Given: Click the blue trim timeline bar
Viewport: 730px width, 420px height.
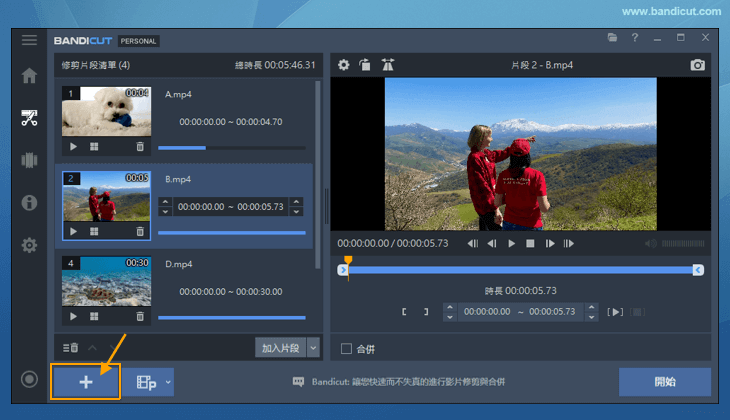Looking at the screenshot, I should (x=520, y=270).
